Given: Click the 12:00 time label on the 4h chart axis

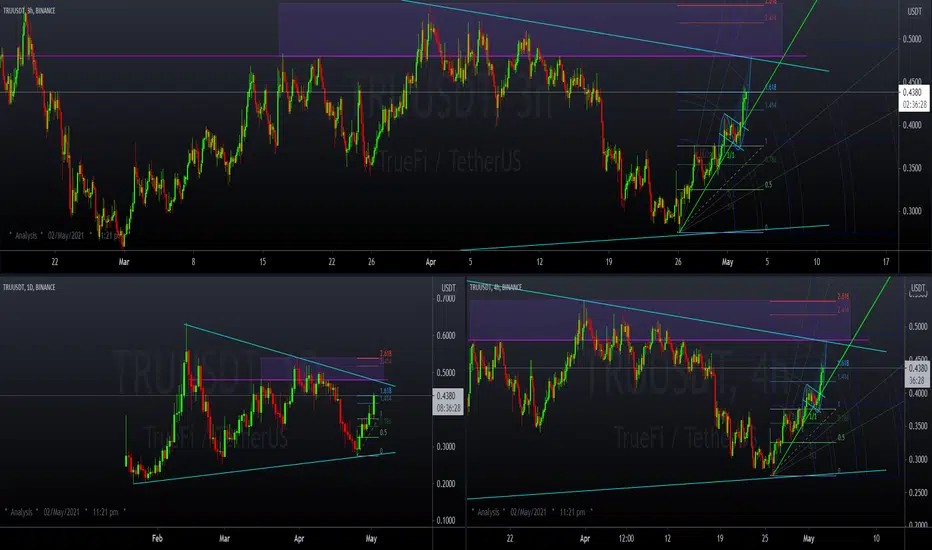Looking at the screenshot, I should point(626,539).
